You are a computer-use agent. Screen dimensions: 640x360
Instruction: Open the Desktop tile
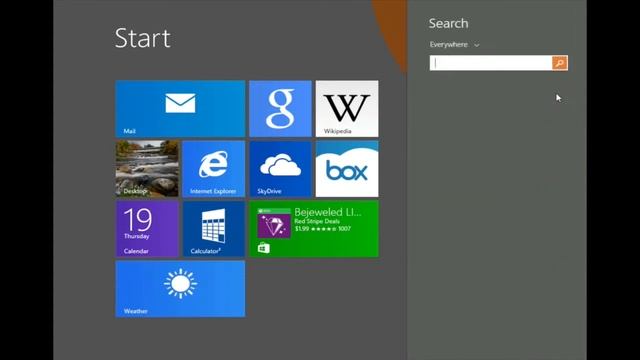coord(147,169)
